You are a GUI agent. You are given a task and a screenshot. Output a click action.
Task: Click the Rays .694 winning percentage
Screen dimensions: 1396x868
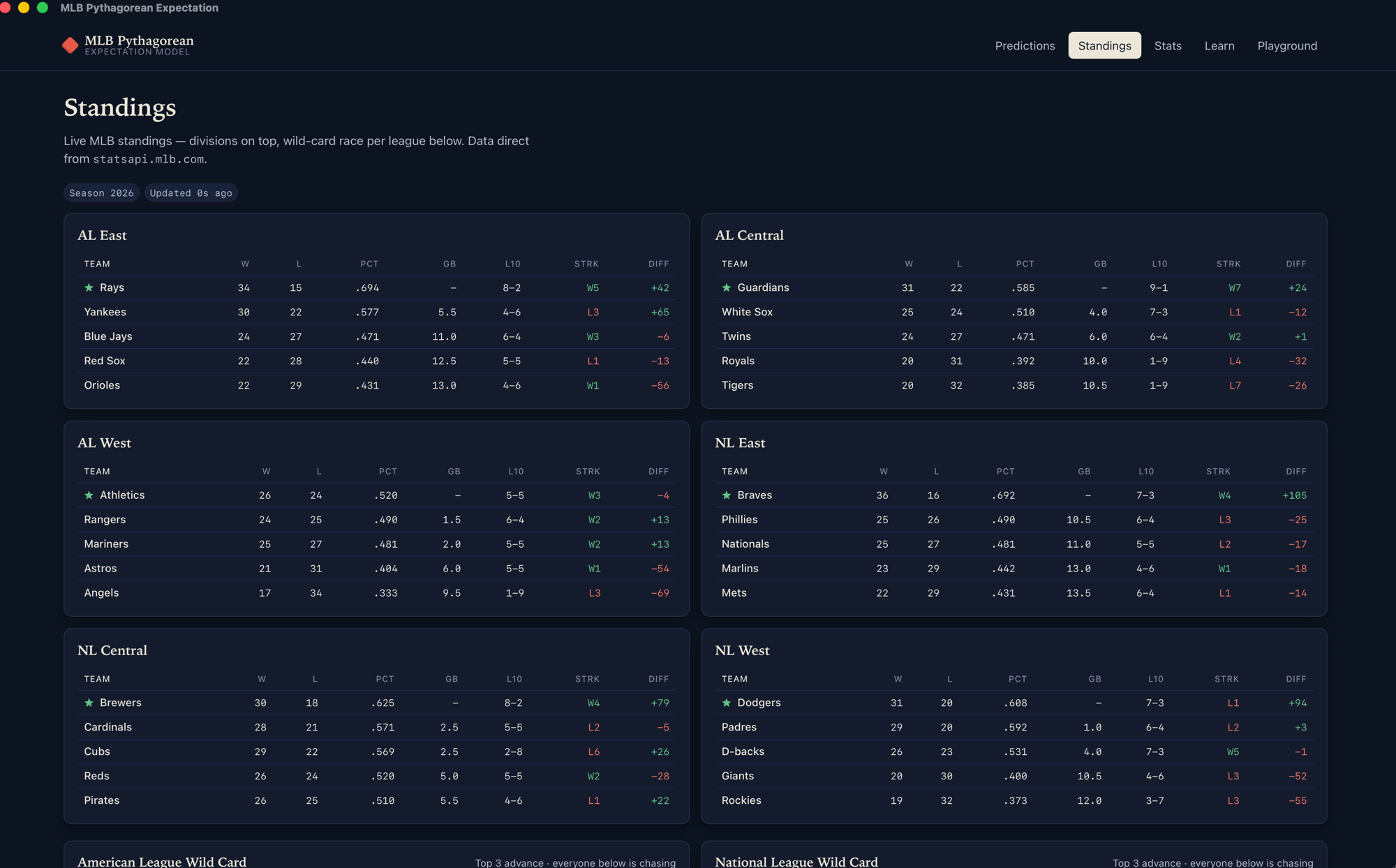[x=367, y=287]
